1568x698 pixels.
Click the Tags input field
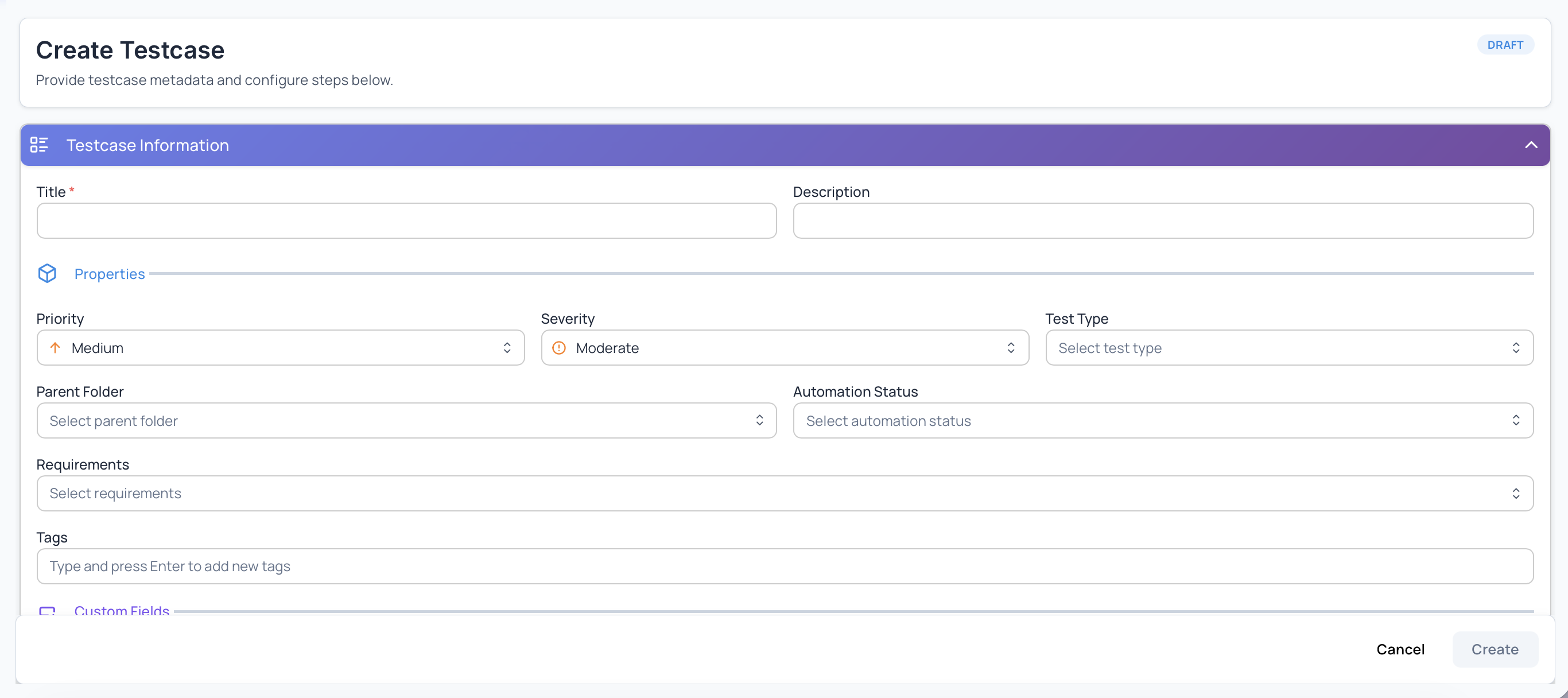pyautogui.click(x=784, y=566)
